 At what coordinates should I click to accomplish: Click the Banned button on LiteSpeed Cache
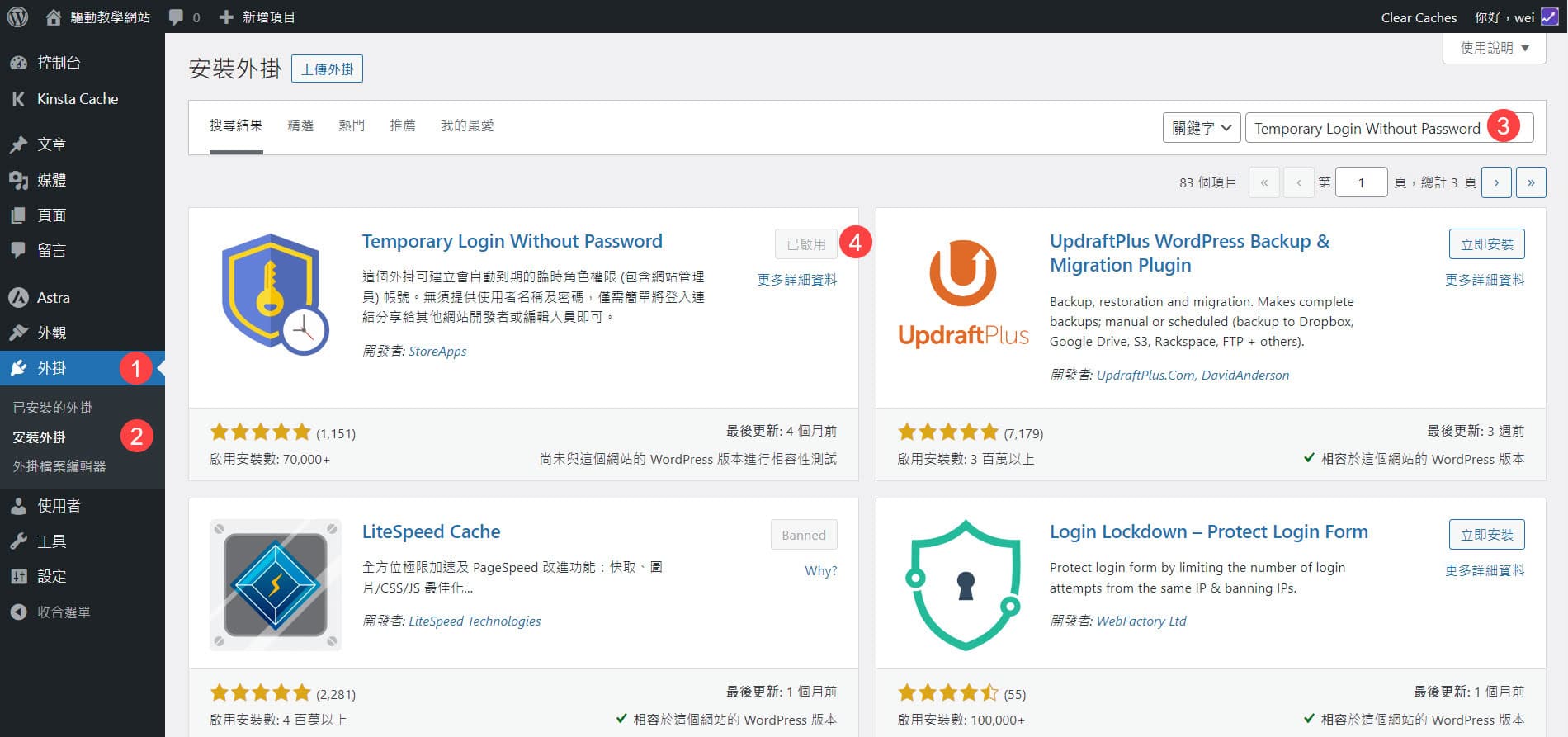point(804,535)
